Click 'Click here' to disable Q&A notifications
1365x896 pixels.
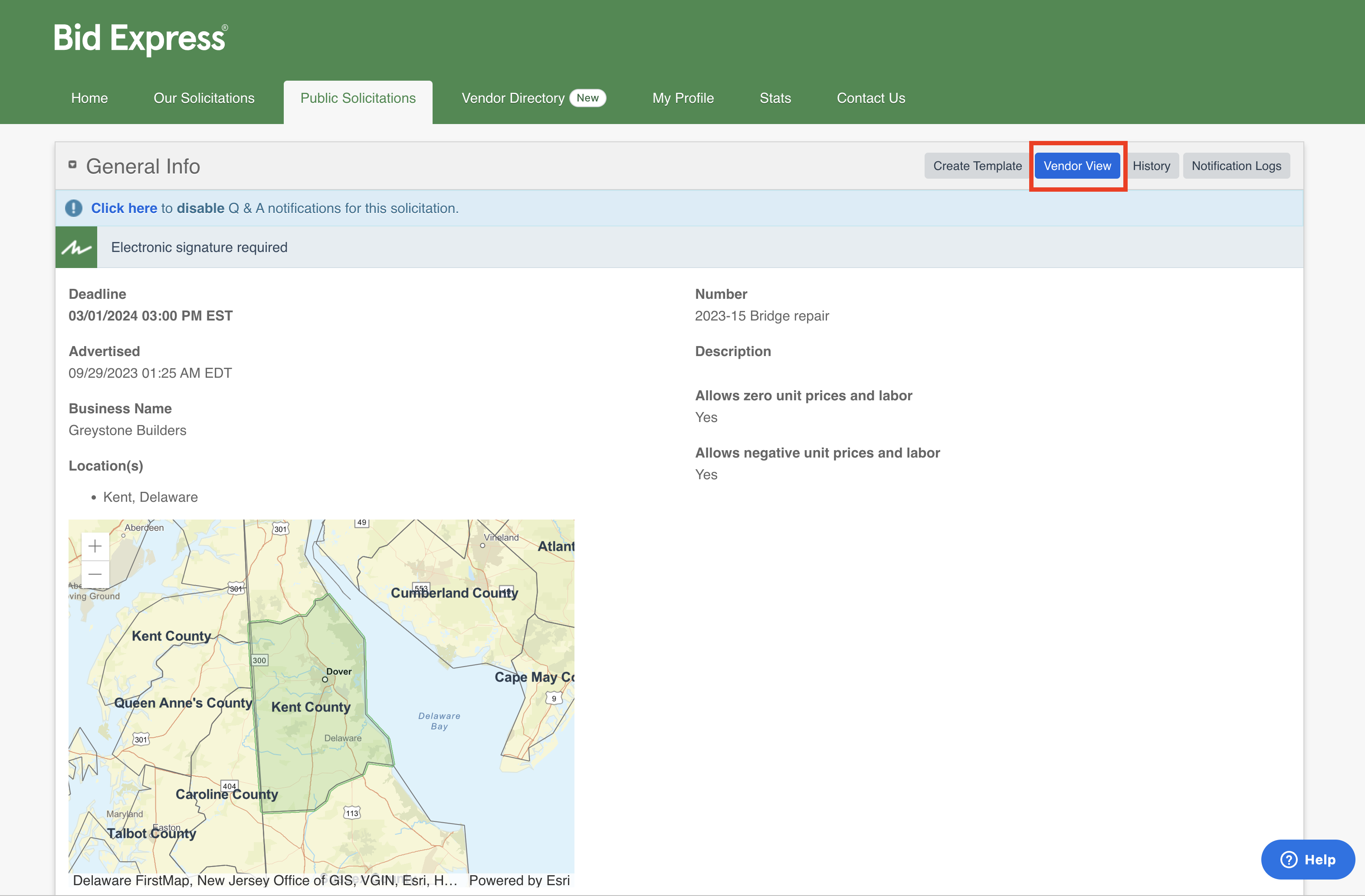coord(124,208)
